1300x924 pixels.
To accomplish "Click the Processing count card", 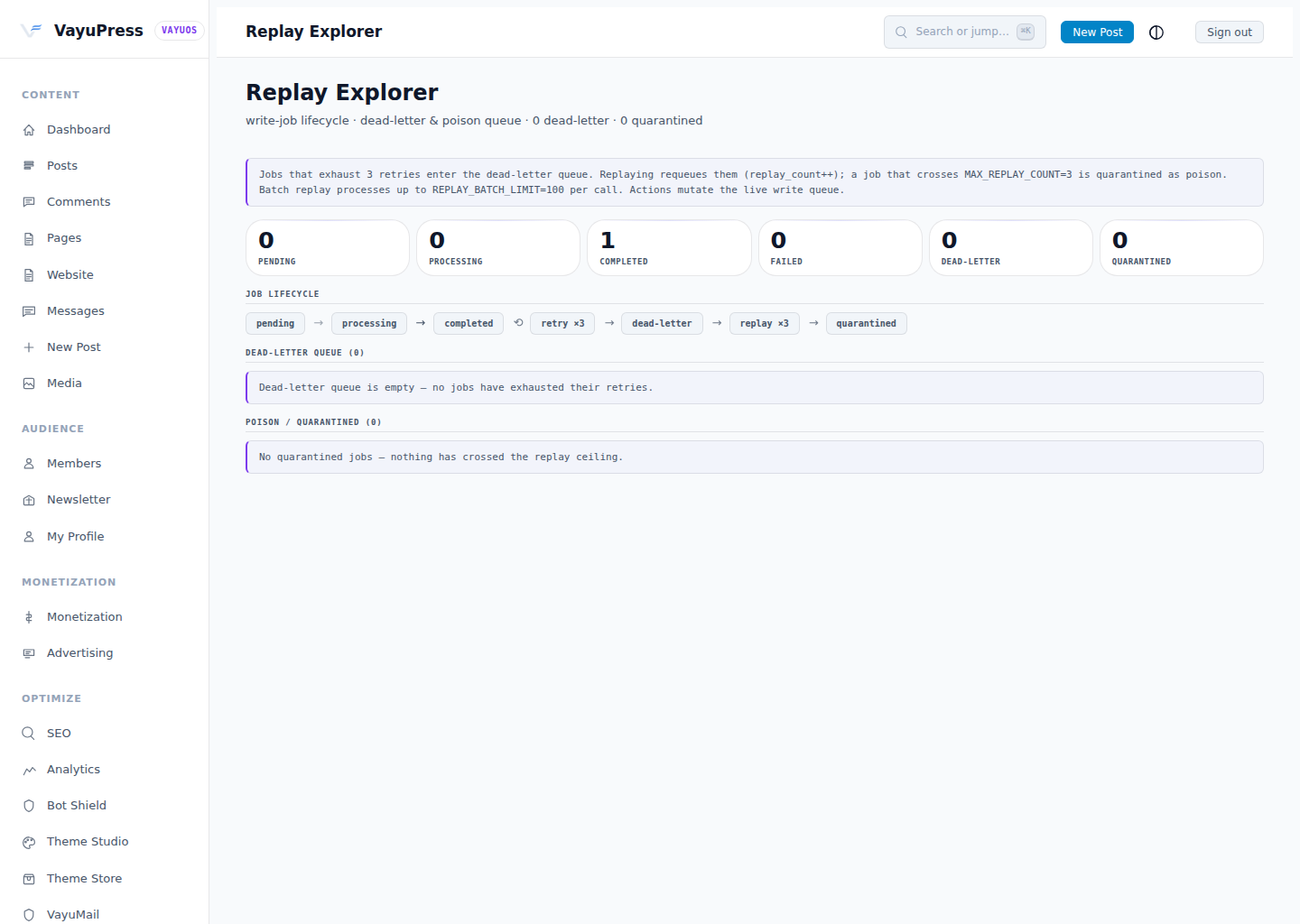I will (x=498, y=248).
